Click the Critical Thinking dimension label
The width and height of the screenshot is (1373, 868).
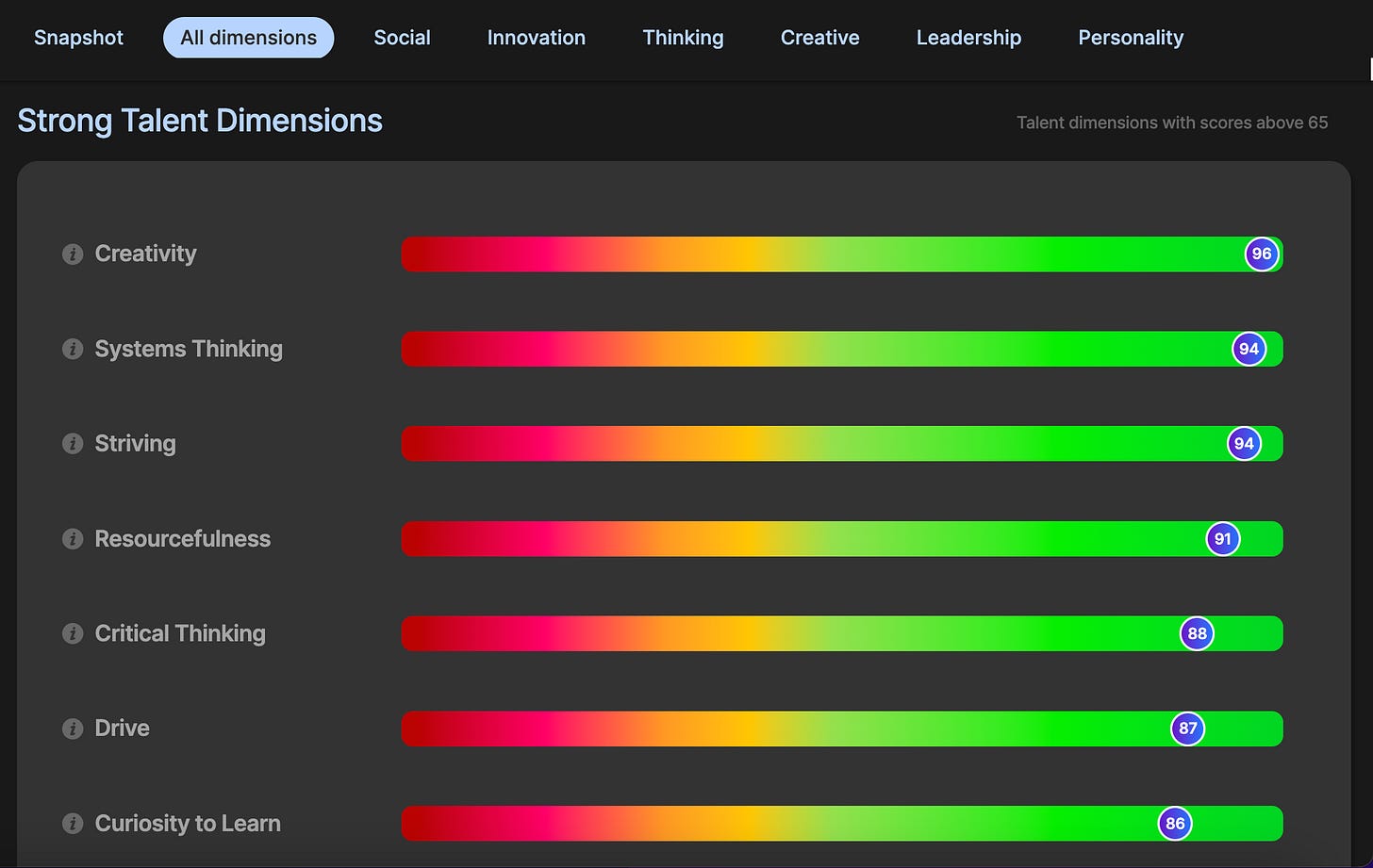180,634
